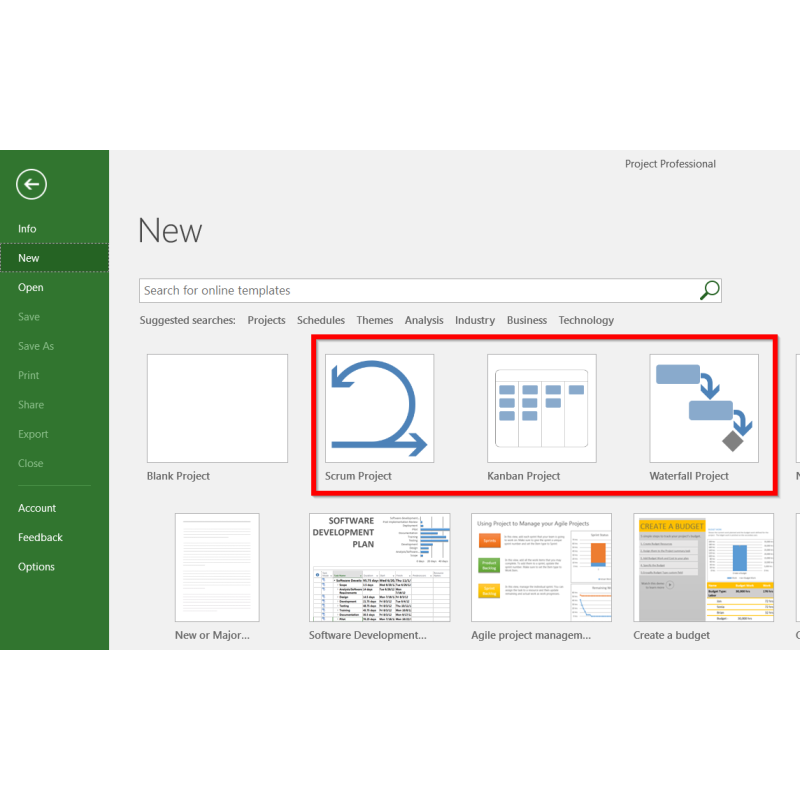Search suggested Schedules templates
The height and width of the screenshot is (800, 800).
point(321,320)
